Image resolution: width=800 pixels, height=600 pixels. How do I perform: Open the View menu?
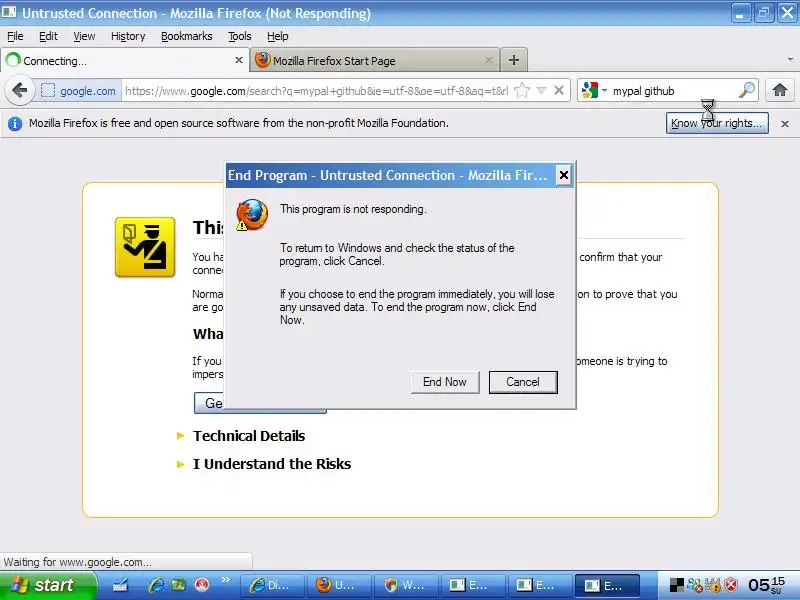84,36
